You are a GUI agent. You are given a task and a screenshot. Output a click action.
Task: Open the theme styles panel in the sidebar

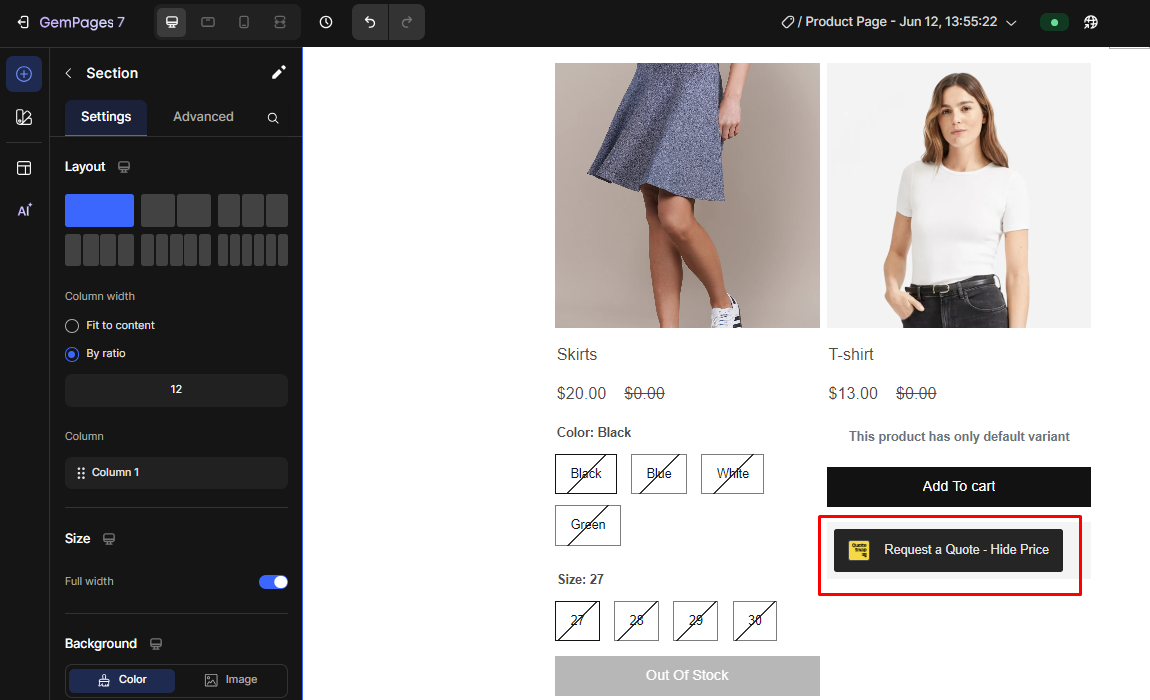[x=22, y=117]
